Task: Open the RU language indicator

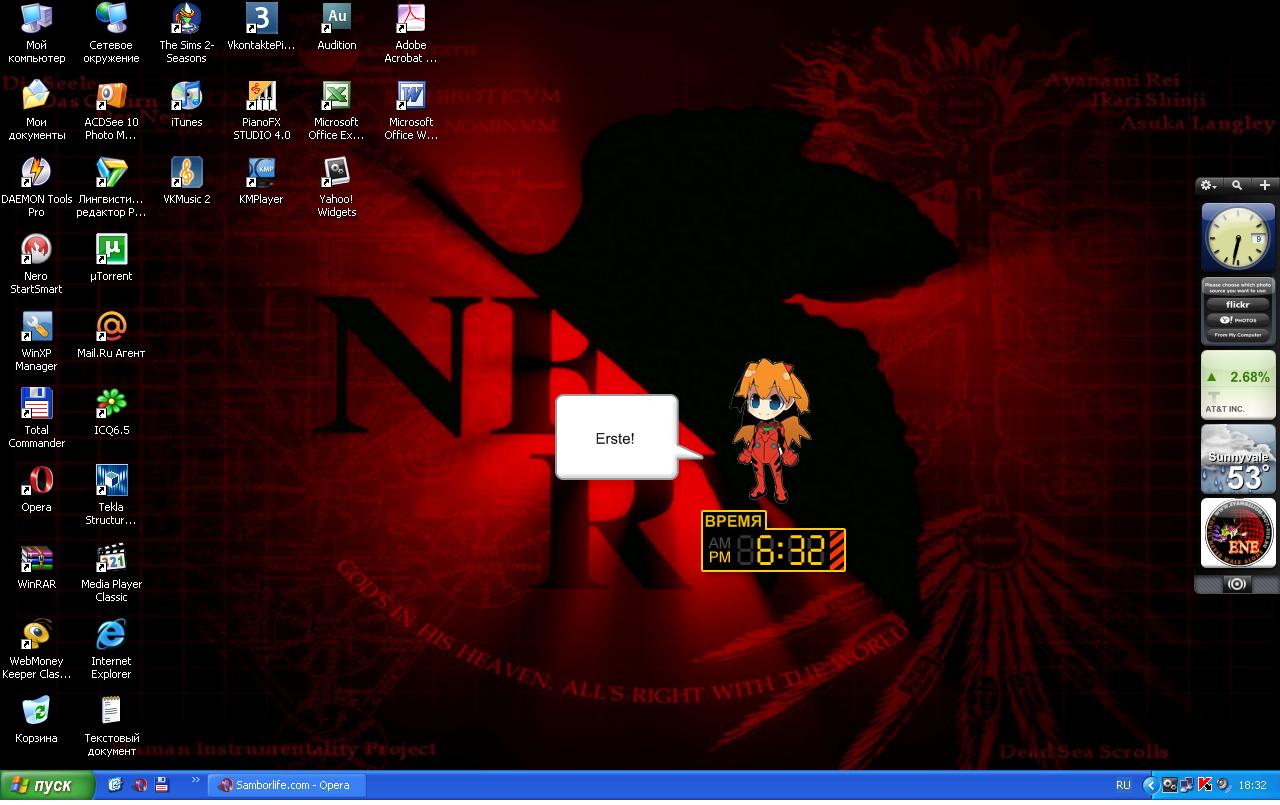Action: [x=1123, y=785]
